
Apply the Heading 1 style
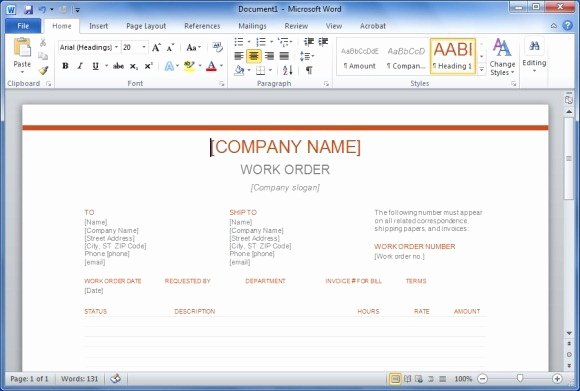[453, 57]
